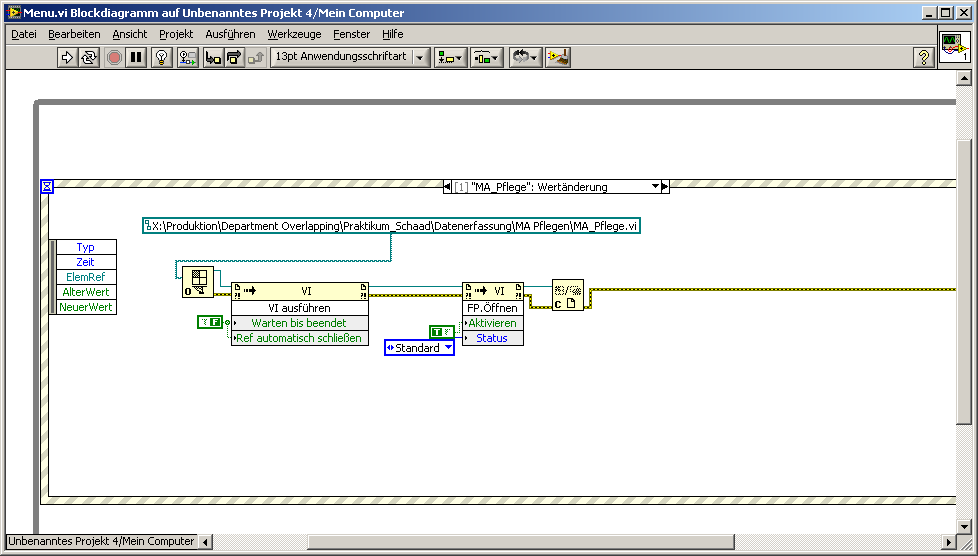
Task: Click the vertical scrollbar thumb
Action: coord(964,282)
